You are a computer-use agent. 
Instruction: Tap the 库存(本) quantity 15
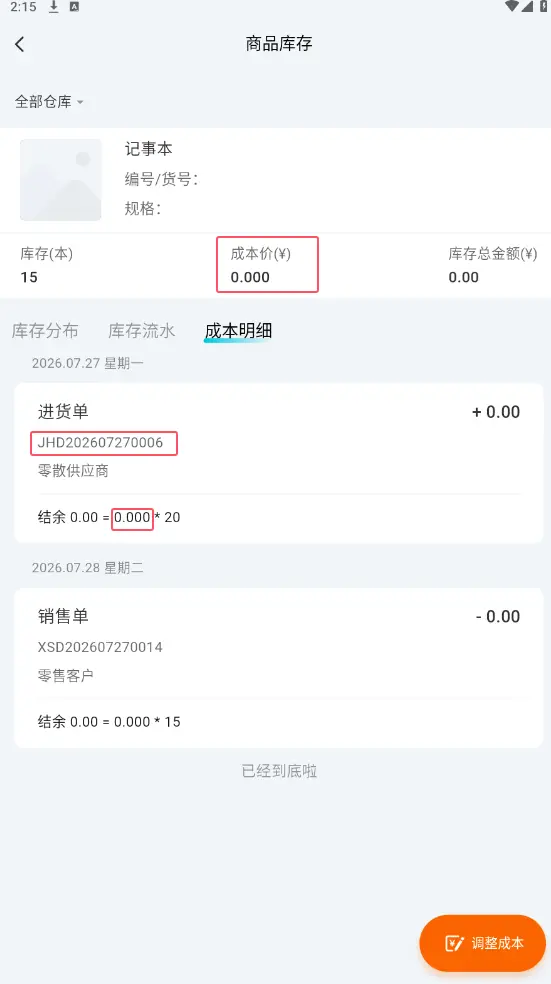tap(29, 277)
